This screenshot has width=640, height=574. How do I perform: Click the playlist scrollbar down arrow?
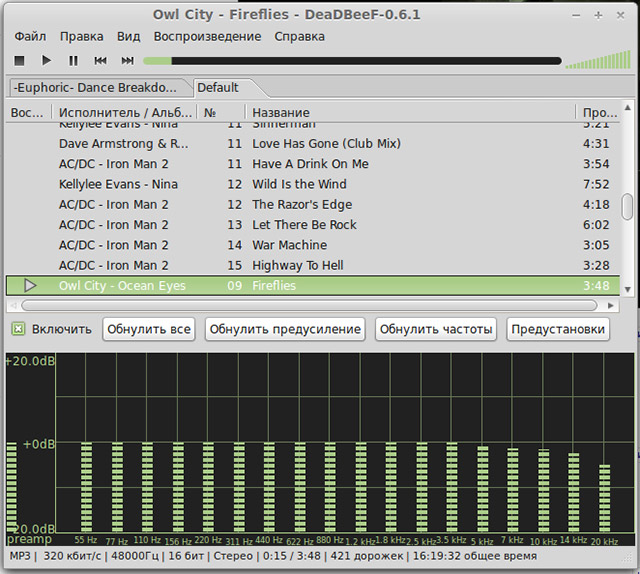[x=628, y=289]
